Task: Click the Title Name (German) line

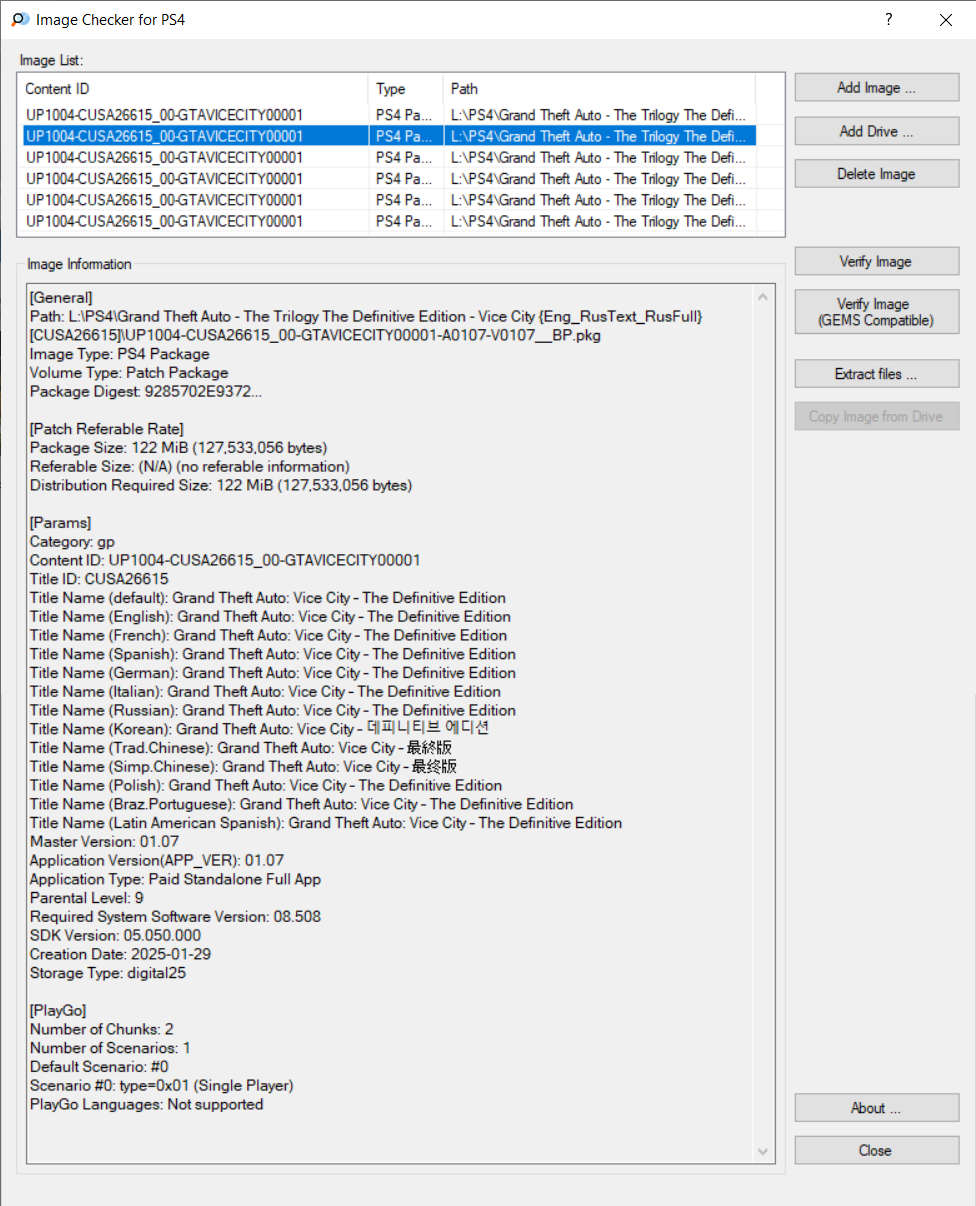Action: [273, 673]
